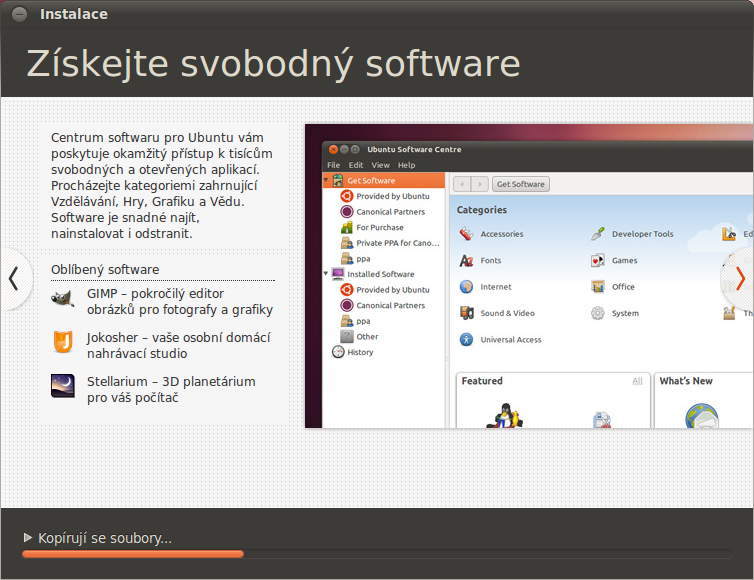Image resolution: width=754 pixels, height=580 pixels.
Task: Minimize the Instalace window
Action: (x=19, y=14)
